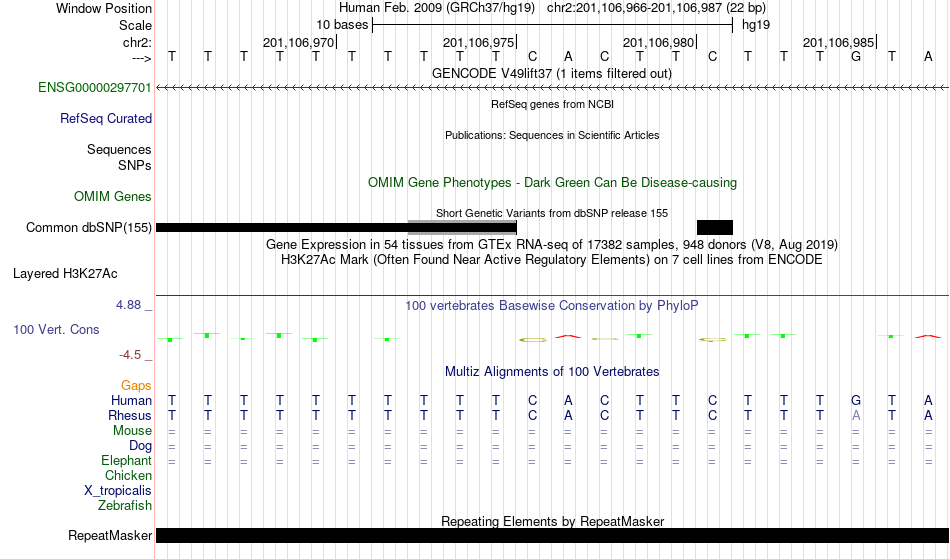Click the ---> strand direction arrow
The image size is (950, 559).
pos(141,58)
